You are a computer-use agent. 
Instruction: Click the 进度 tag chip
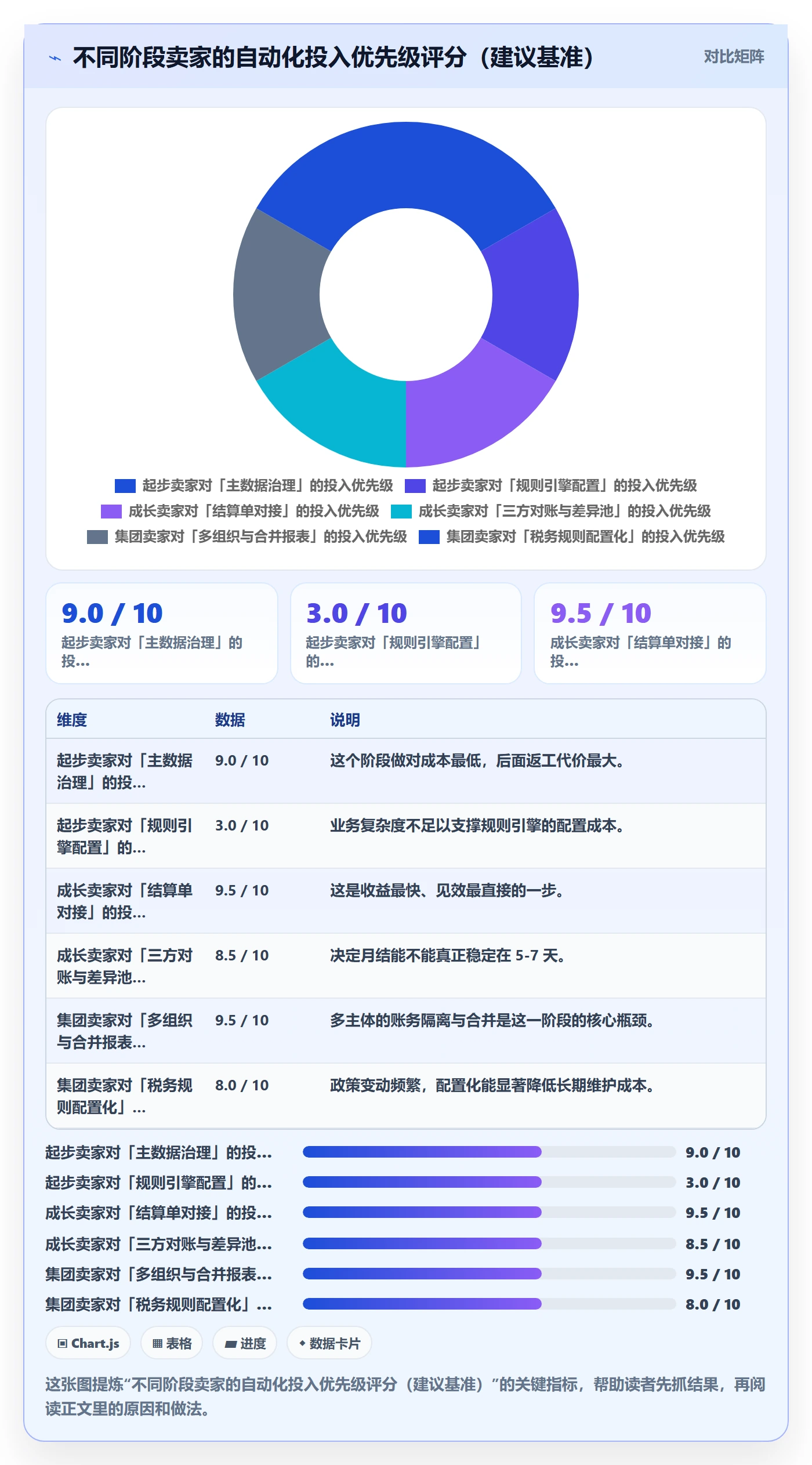[245, 1343]
